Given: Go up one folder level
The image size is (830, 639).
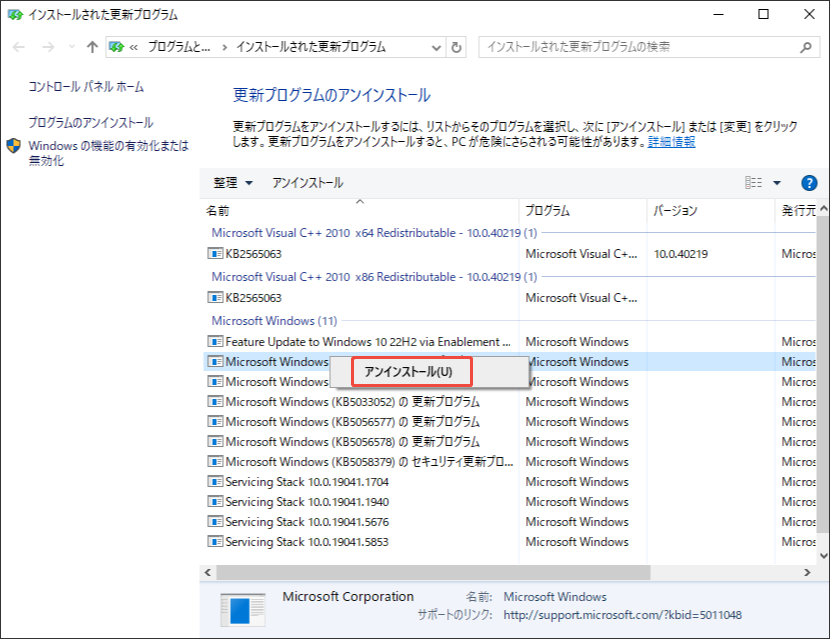Looking at the screenshot, I should pyautogui.click(x=92, y=47).
